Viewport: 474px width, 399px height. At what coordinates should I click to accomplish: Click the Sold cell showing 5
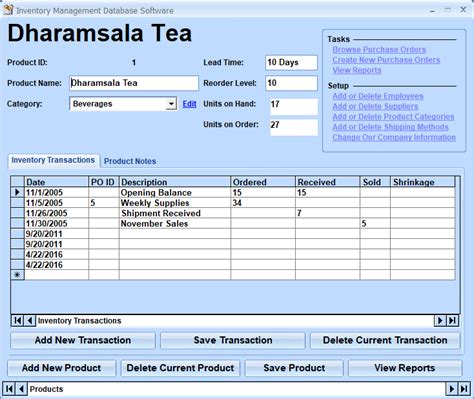(375, 224)
